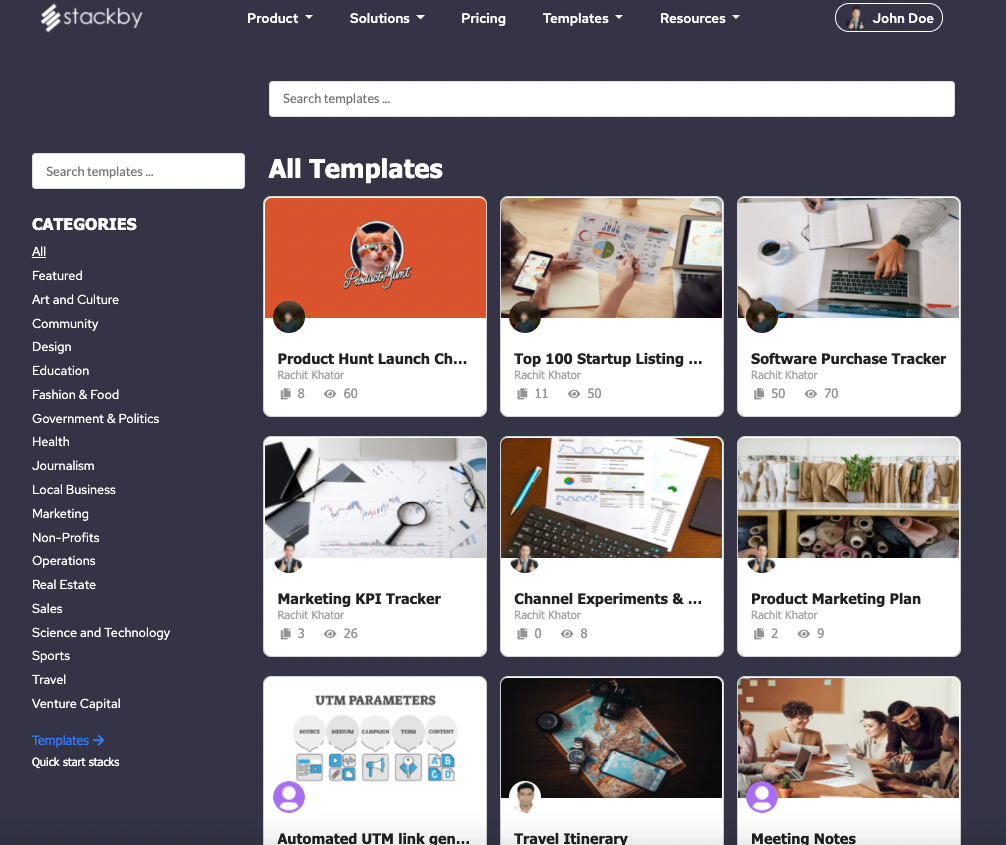Open Science and Technology category
This screenshot has width=1006, height=845.
101,633
